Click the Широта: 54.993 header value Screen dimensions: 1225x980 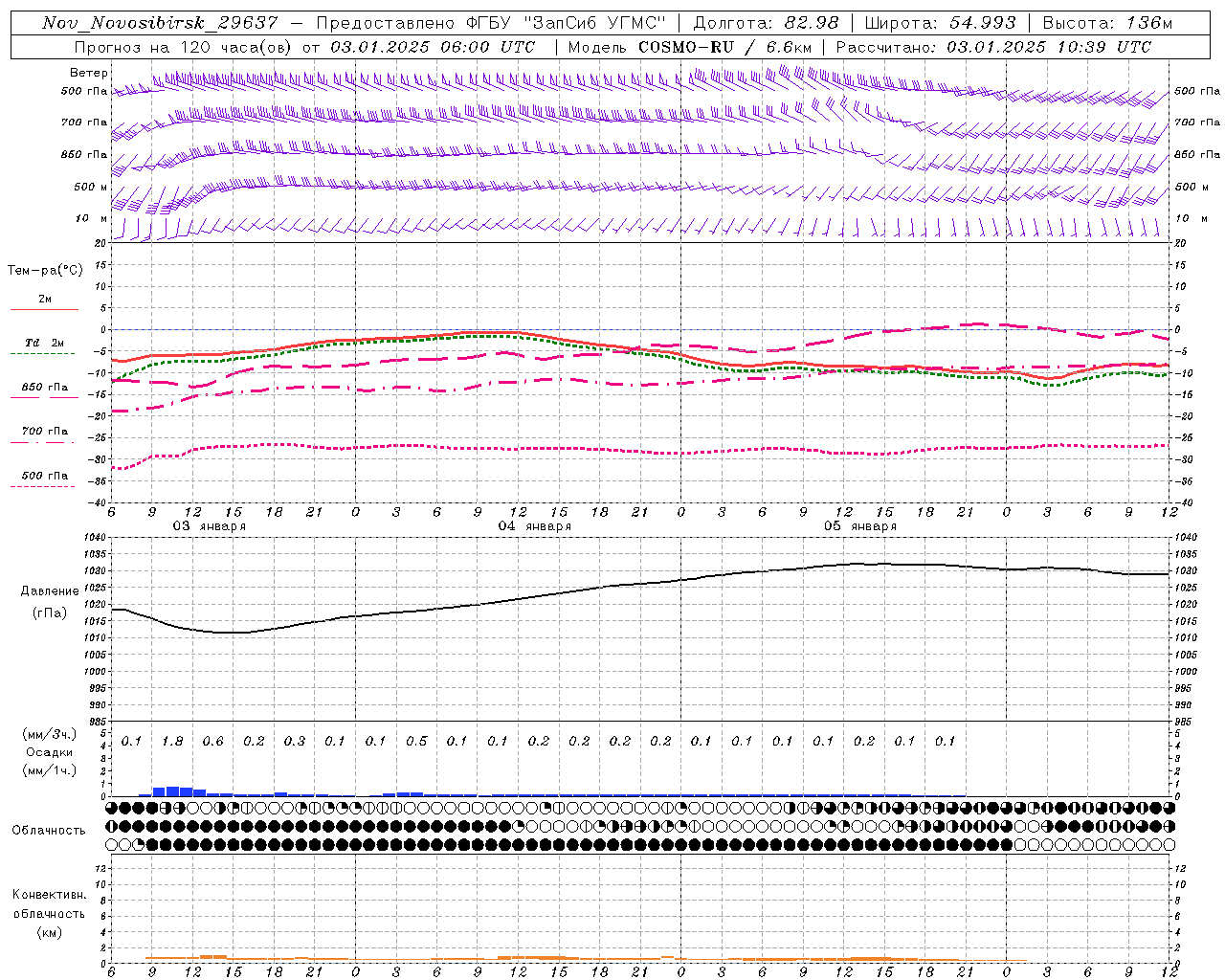pyautogui.click(x=940, y=23)
